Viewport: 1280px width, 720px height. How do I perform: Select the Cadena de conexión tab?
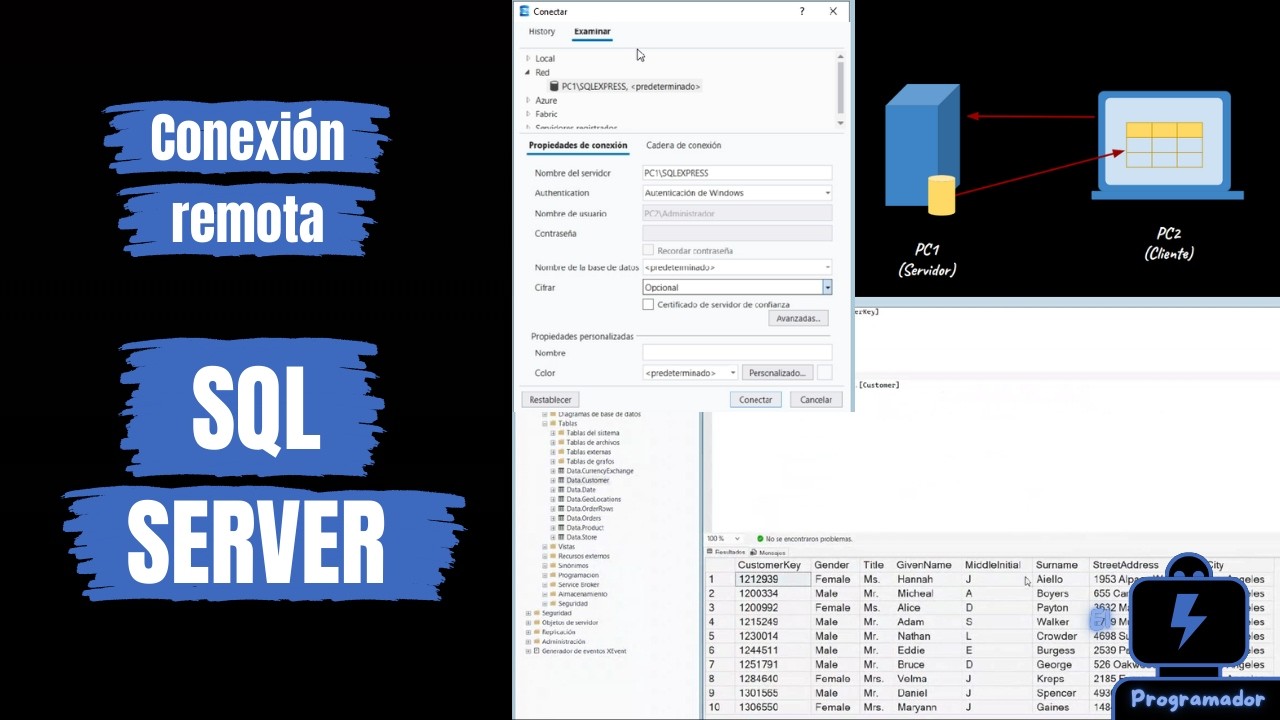coord(683,146)
